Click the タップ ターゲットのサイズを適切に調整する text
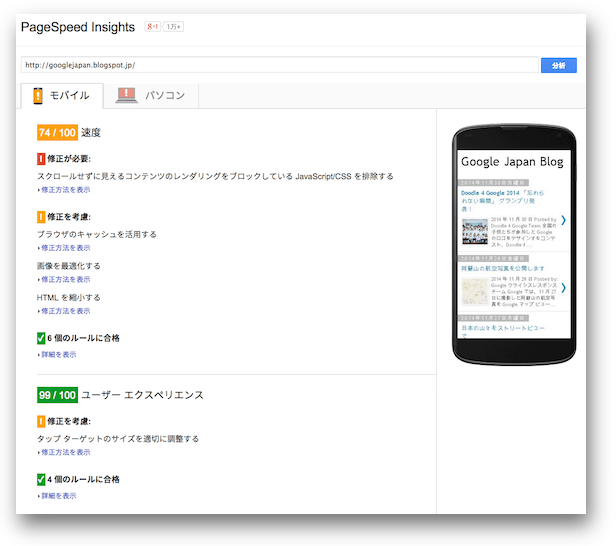Image resolution: width=616 pixels, height=546 pixels. coord(118,439)
